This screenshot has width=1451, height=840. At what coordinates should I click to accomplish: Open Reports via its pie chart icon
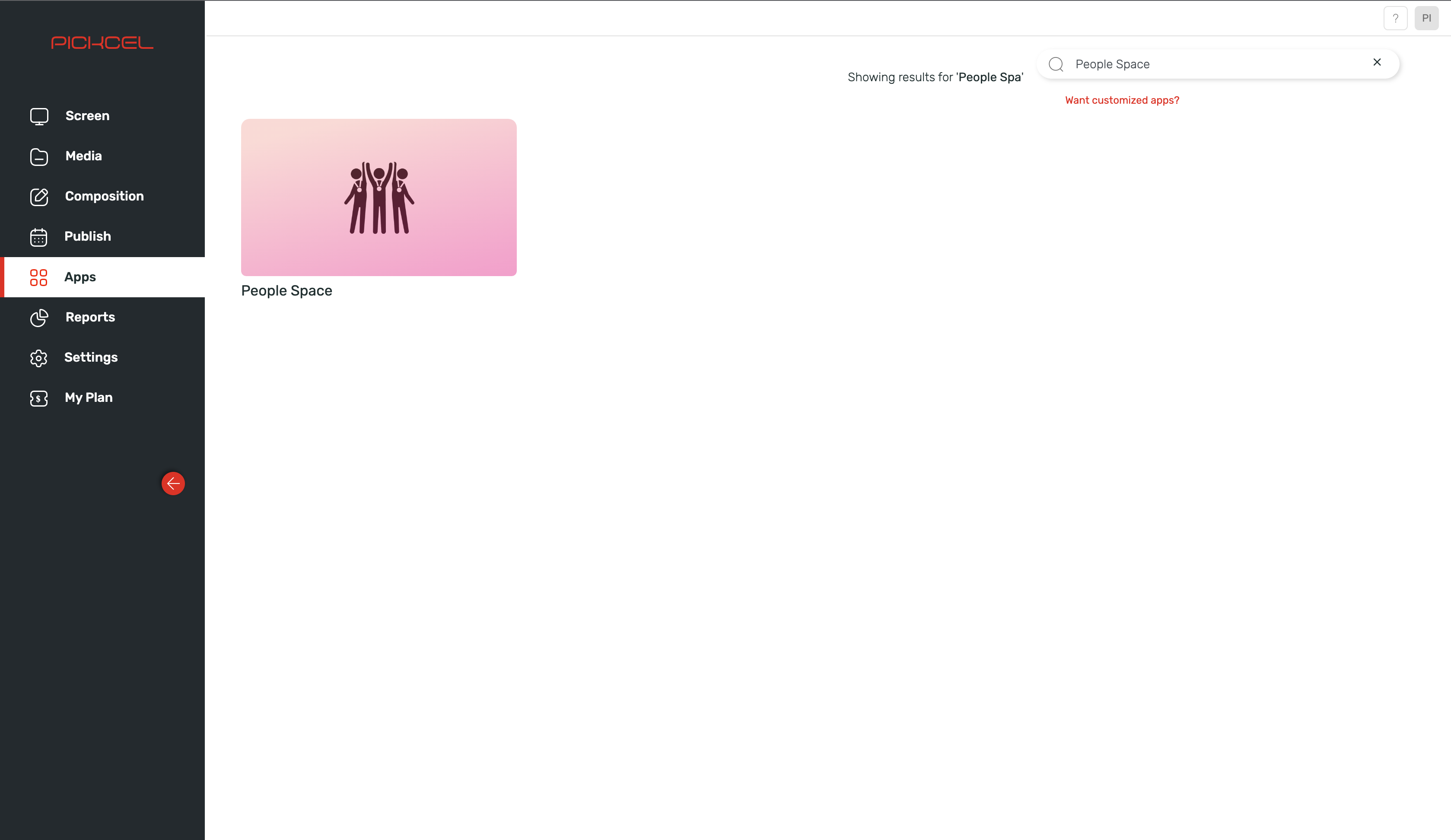tap(39, 318)
